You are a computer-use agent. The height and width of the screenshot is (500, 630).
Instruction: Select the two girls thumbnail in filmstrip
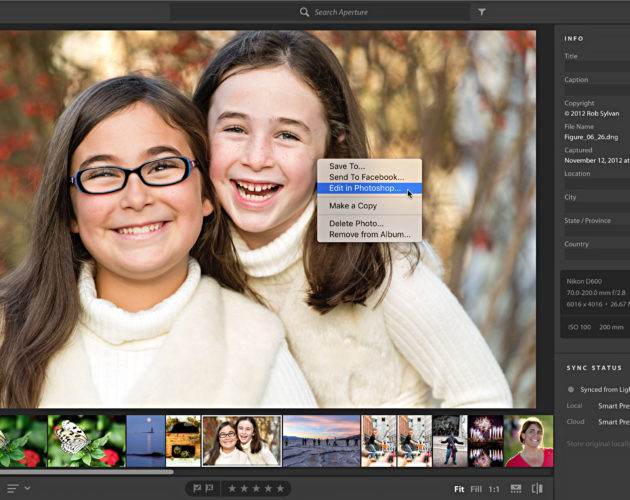click(242, 441)
